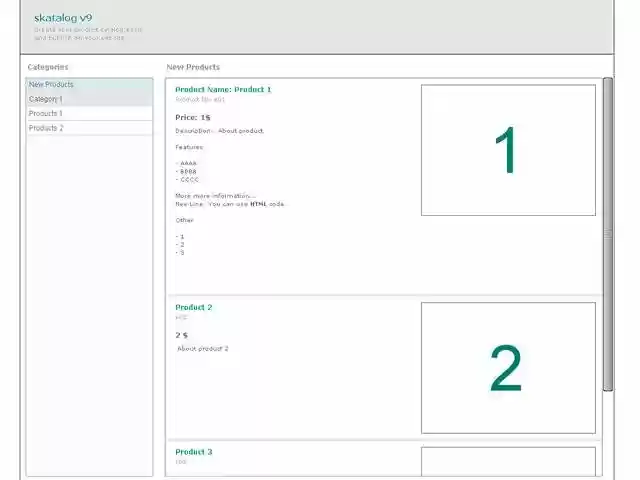This screenshot has width=640, height=480.
Task: Open the Product Name: Product 1 title
Action: [x=223, y=89]
